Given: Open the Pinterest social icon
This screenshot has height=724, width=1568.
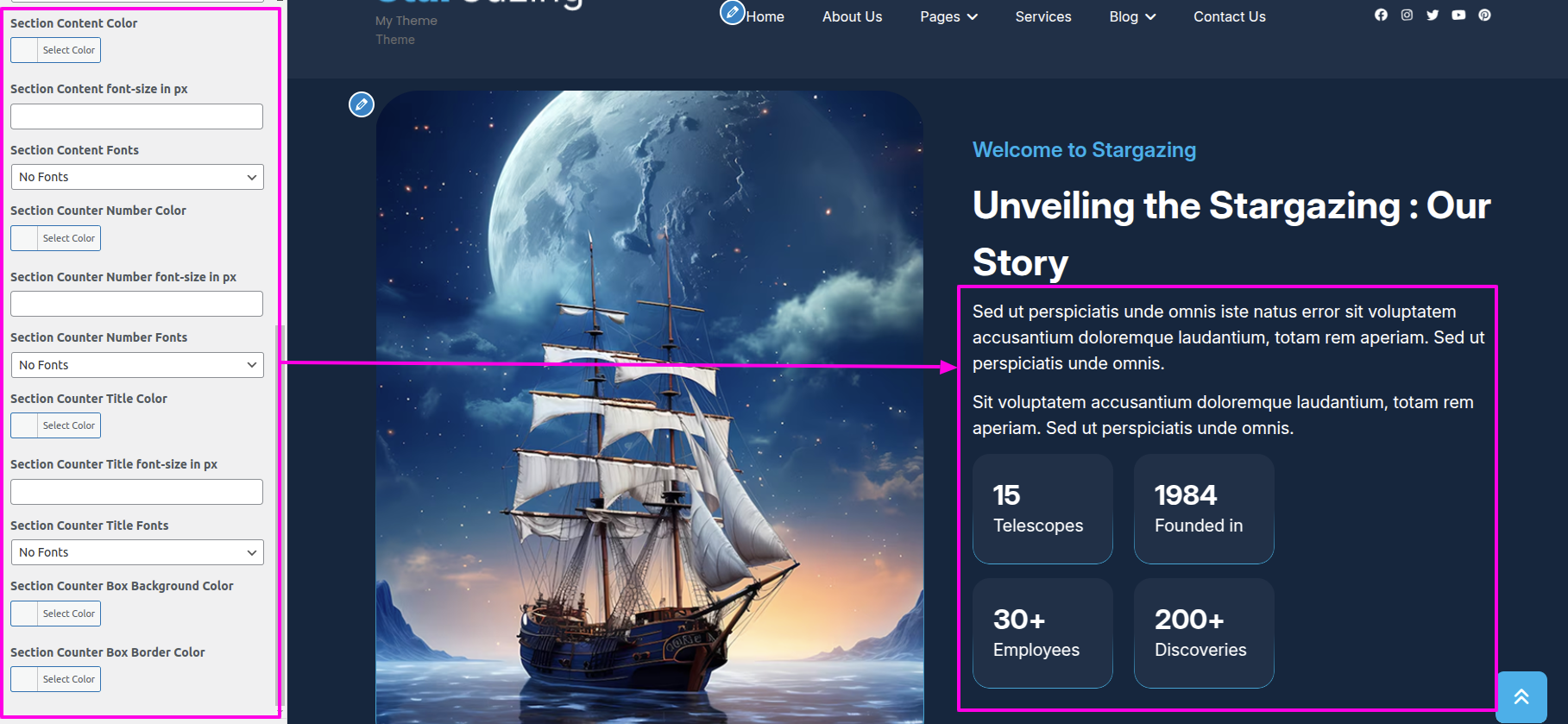Looking at the screenshot, I should pos(1484,15).
